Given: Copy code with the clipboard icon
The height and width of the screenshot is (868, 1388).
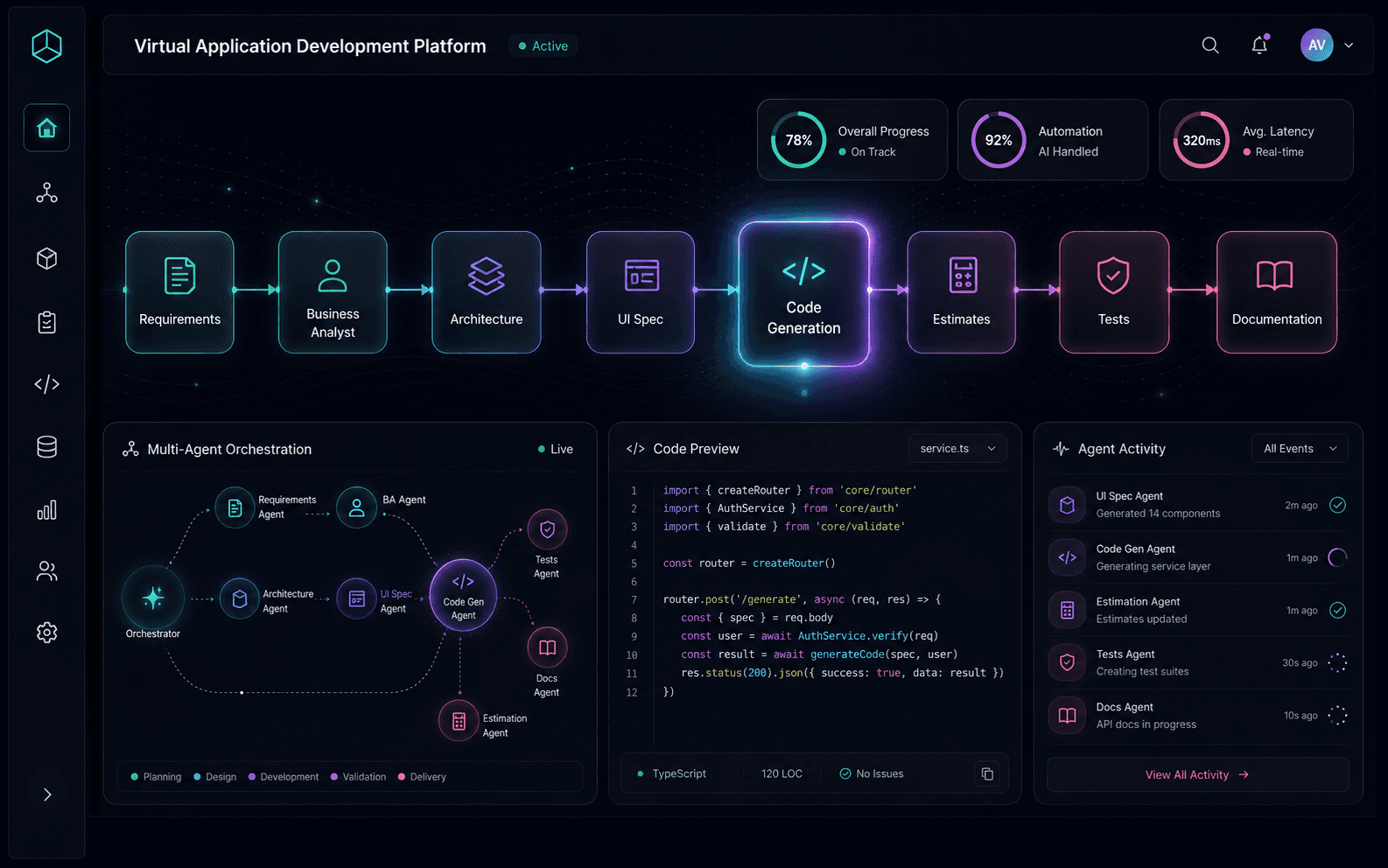Looking at the screenshot, I should tap(987, 773).
